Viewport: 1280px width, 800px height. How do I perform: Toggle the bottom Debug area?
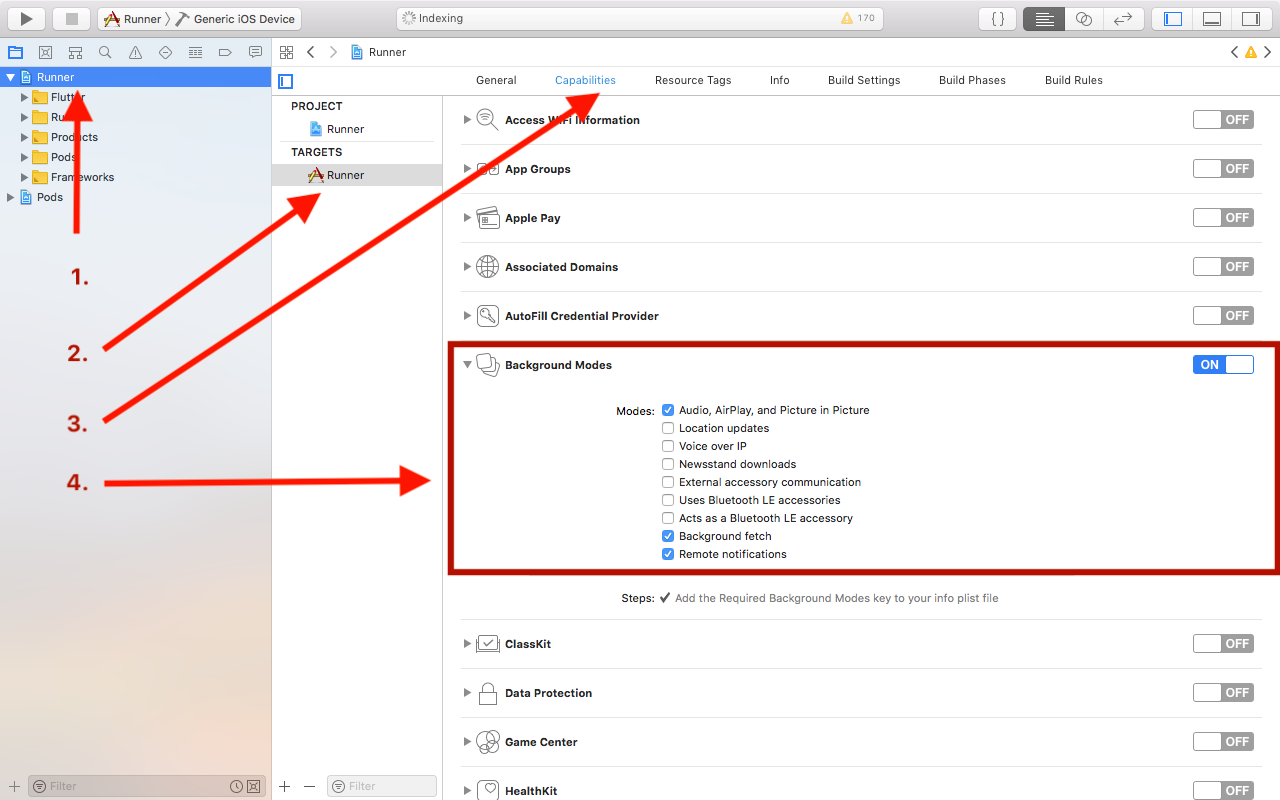(x=1212, y=18)
